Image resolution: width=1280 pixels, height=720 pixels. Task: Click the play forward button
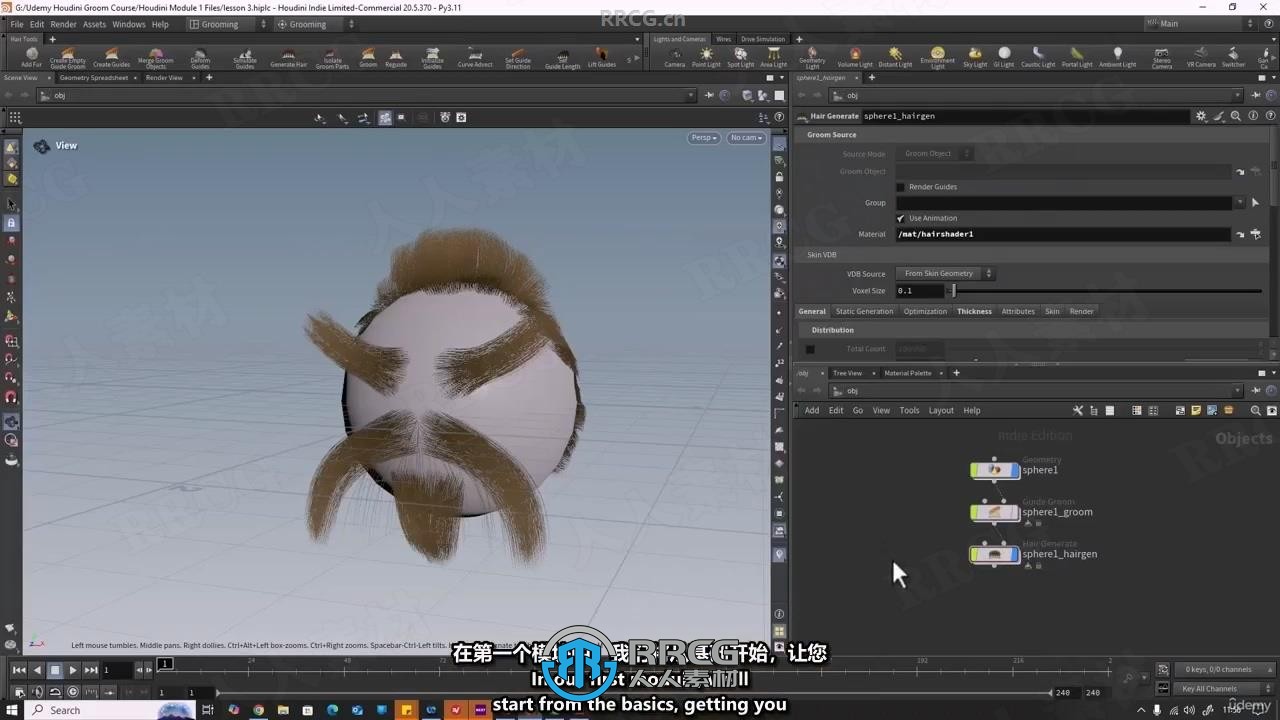(72, 670)
